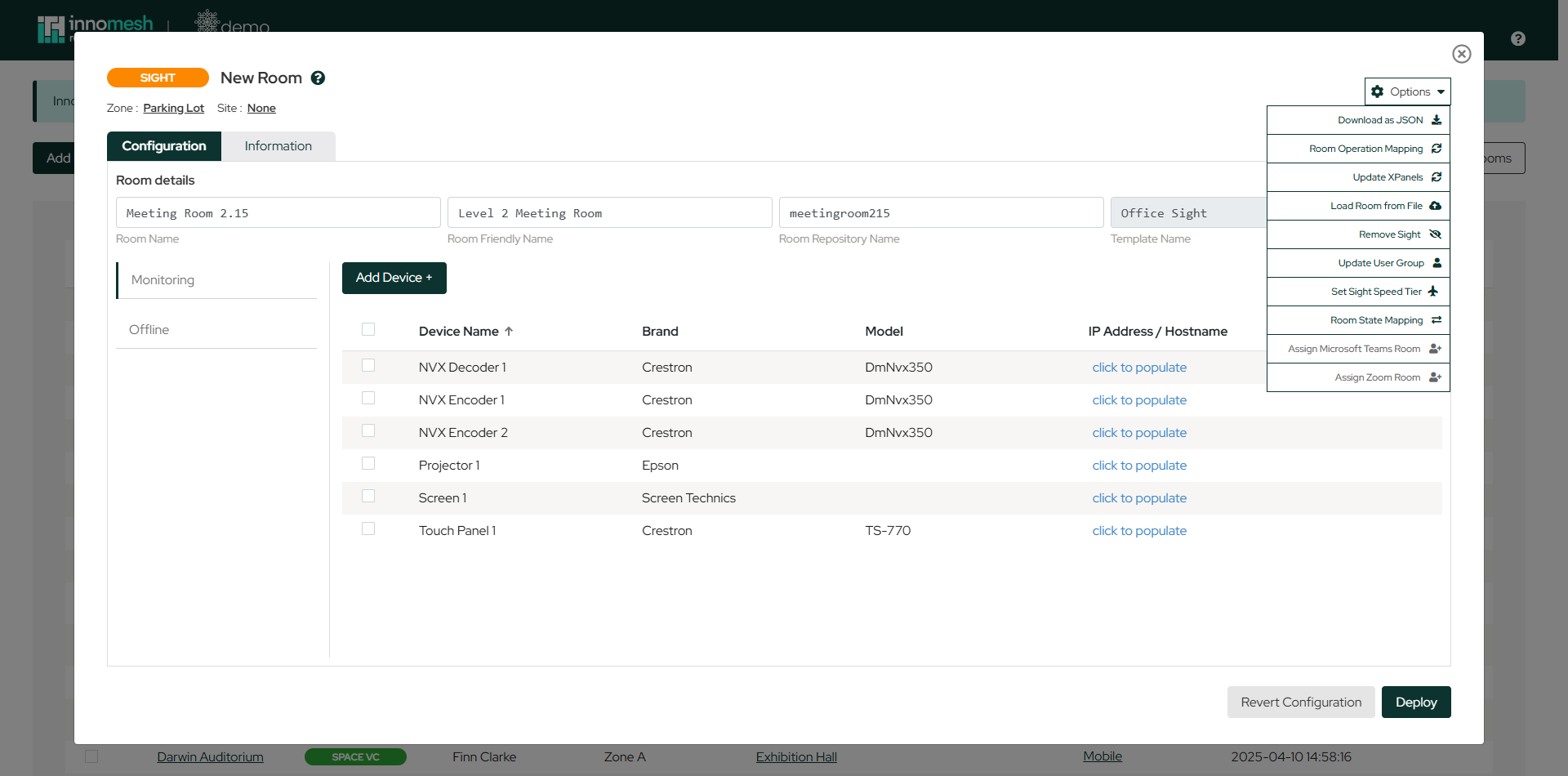Click to populate IP for NVX Encoder 1
This screenshot has width=1568, height=776.
pyautogui.click(x=1139, y=400)
